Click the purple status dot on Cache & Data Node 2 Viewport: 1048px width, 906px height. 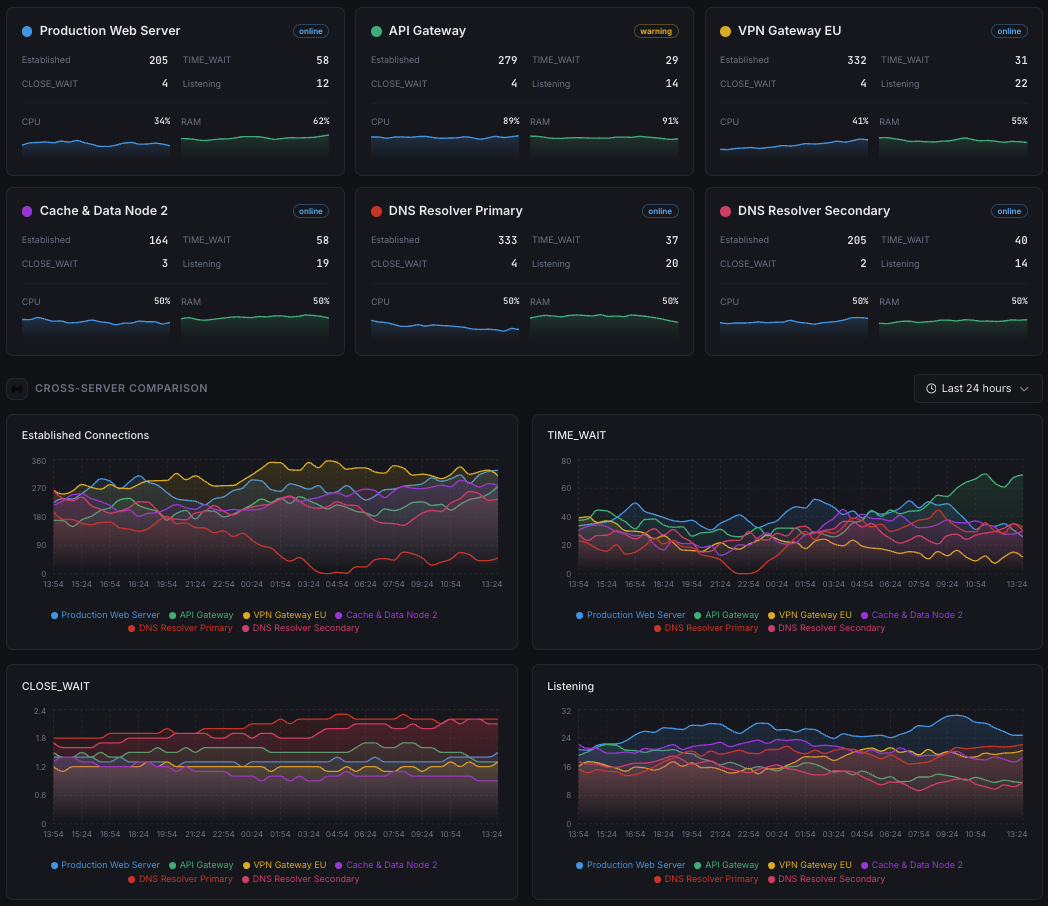coord(27,211)
